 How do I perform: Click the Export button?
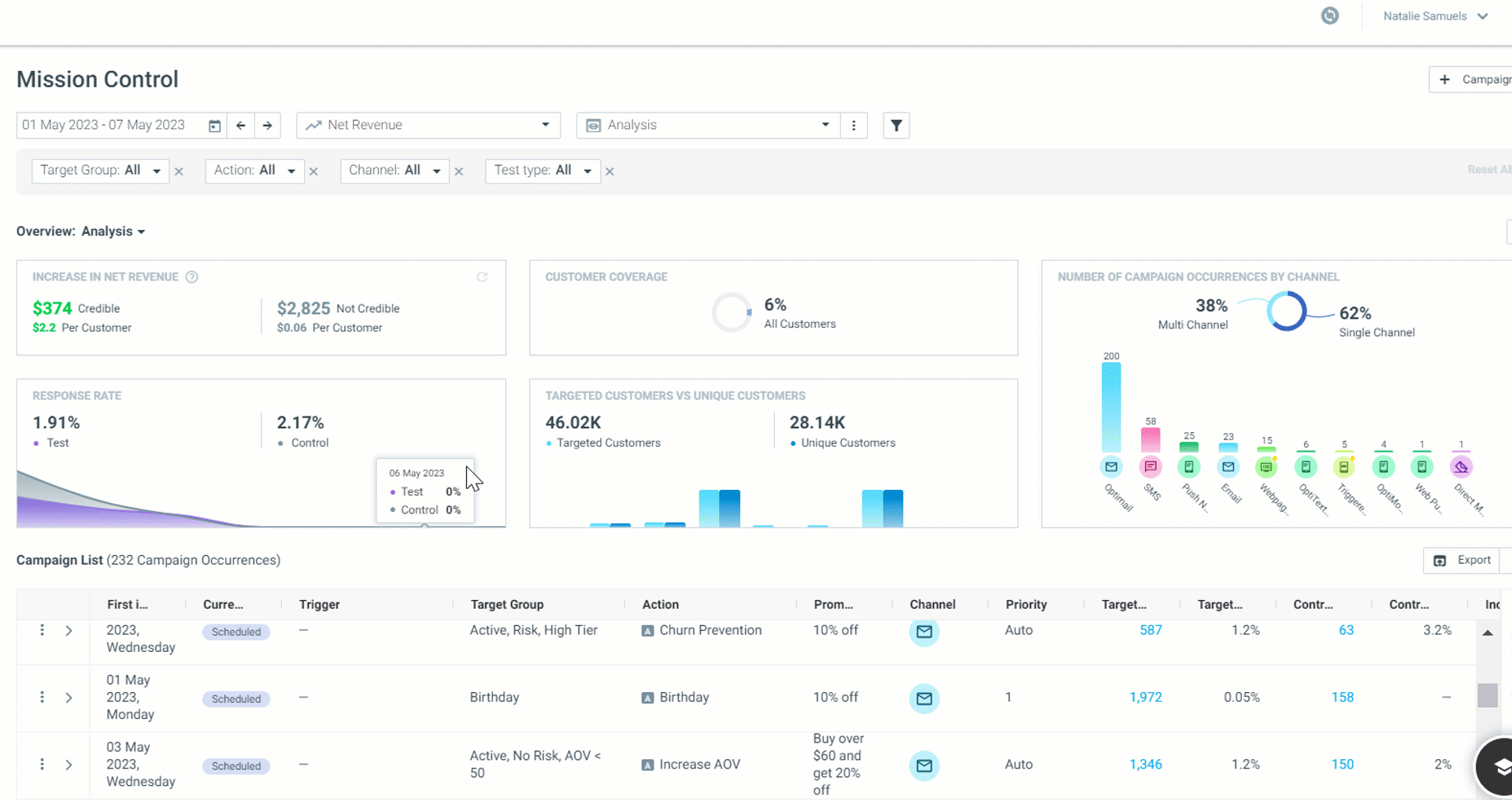tap(1462, 561)
